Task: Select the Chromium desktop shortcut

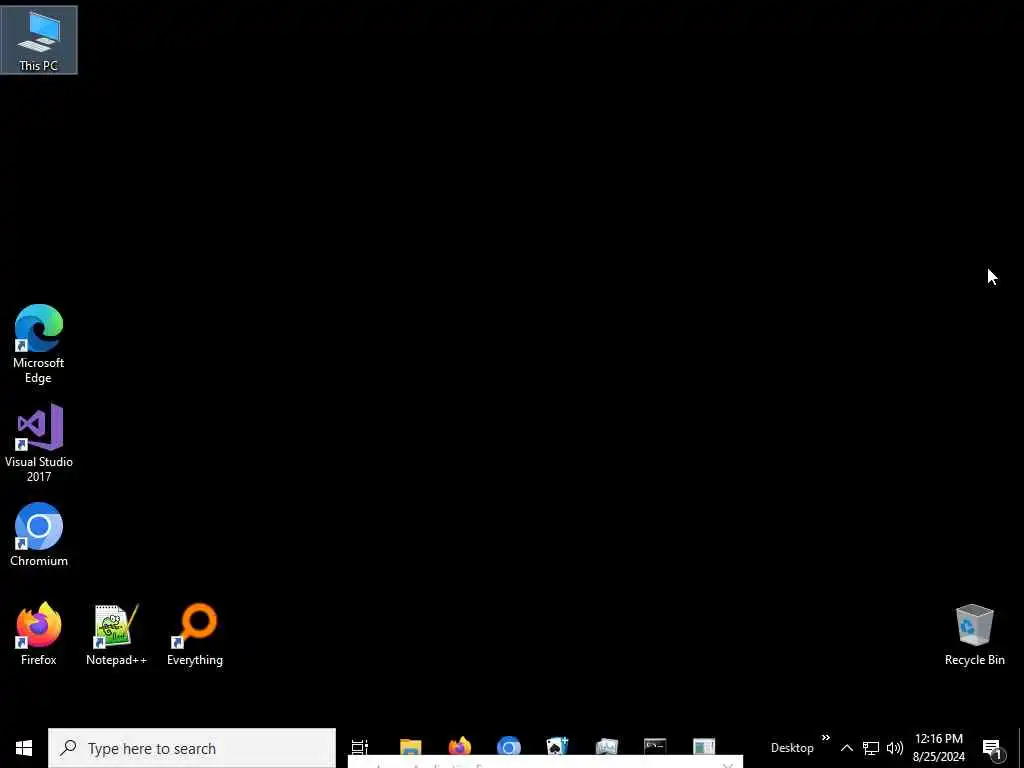Action: (39, 535)
